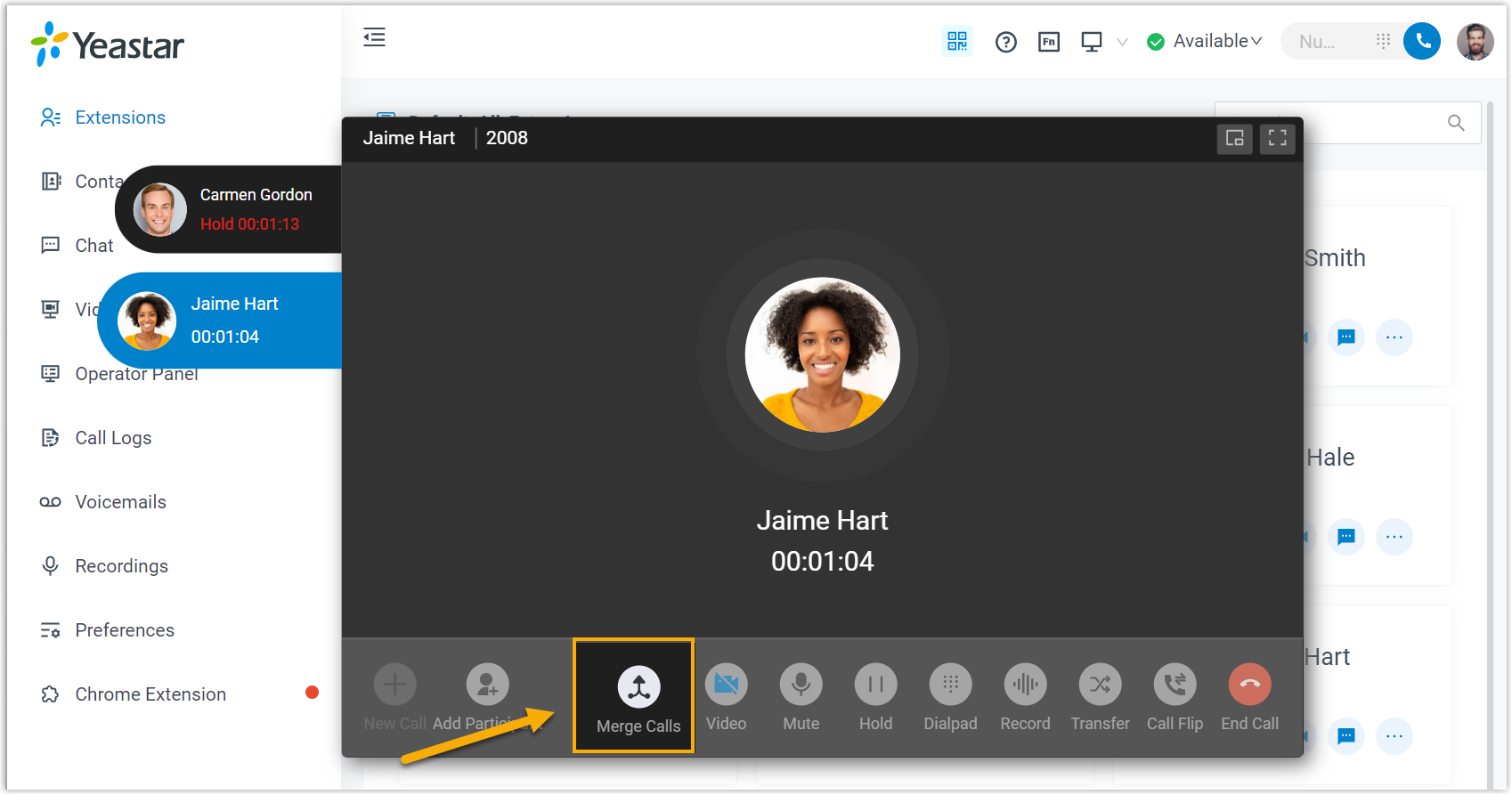Click the blue call phone button
This screenshot has height=795, width=1512.
coord(1422,41)
